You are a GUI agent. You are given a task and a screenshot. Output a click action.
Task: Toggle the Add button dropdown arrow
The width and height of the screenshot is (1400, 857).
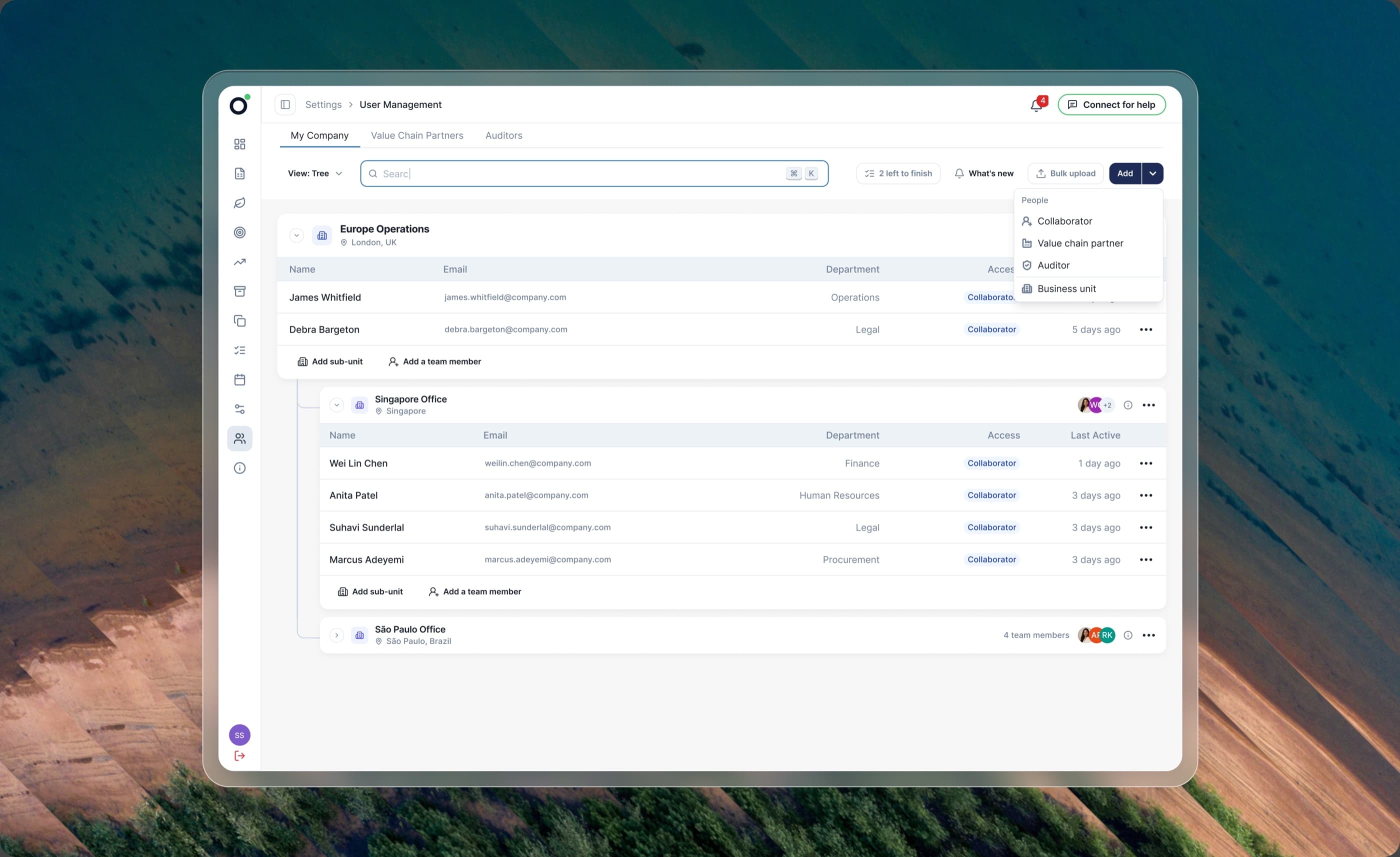(1153, 173)
